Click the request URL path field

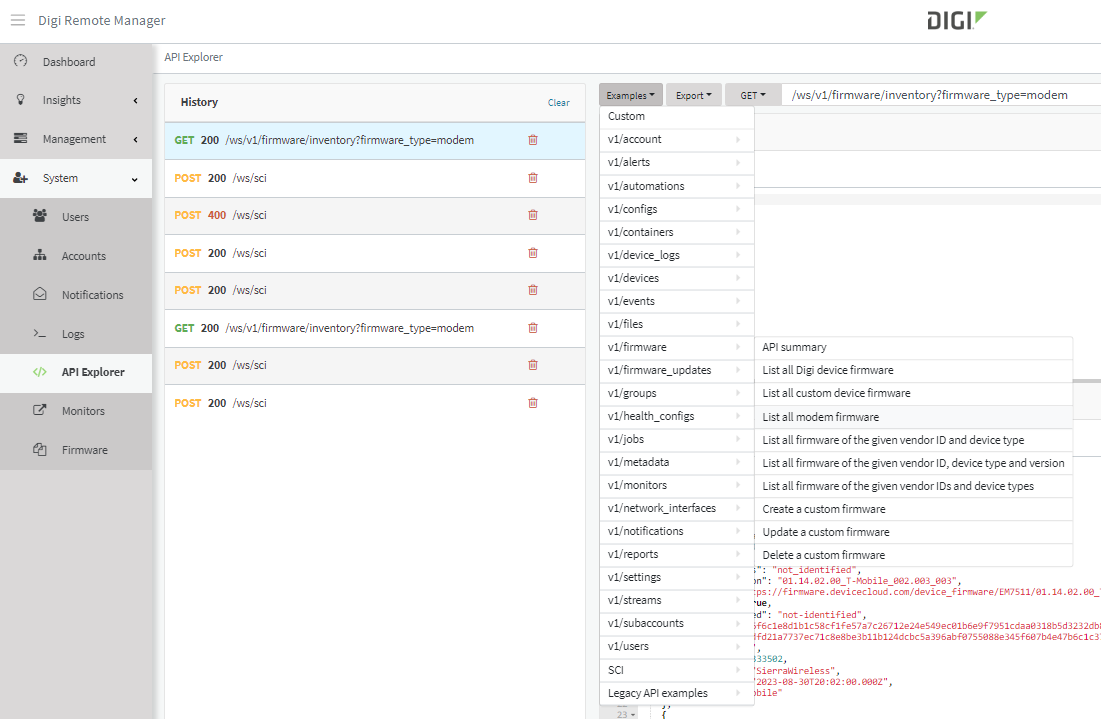[941, 95]
